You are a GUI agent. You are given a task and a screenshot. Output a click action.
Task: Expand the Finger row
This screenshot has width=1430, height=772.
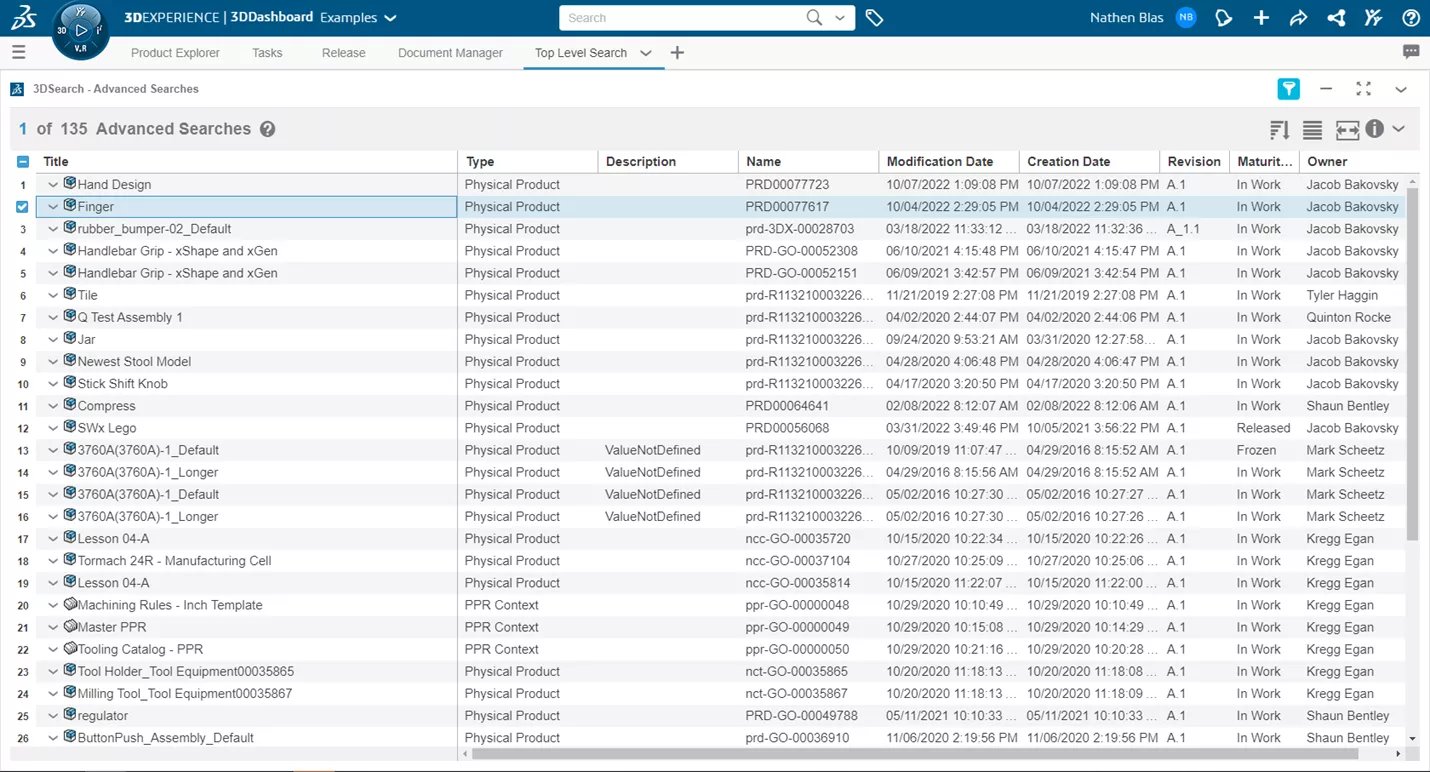[53, 207]
